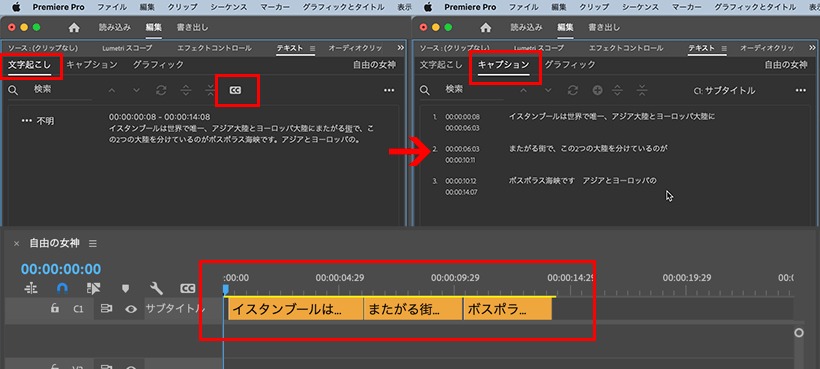Close the 自由の女神 timeline tab
The height and width of the screenshot is (369, 820).
(16, 244)
